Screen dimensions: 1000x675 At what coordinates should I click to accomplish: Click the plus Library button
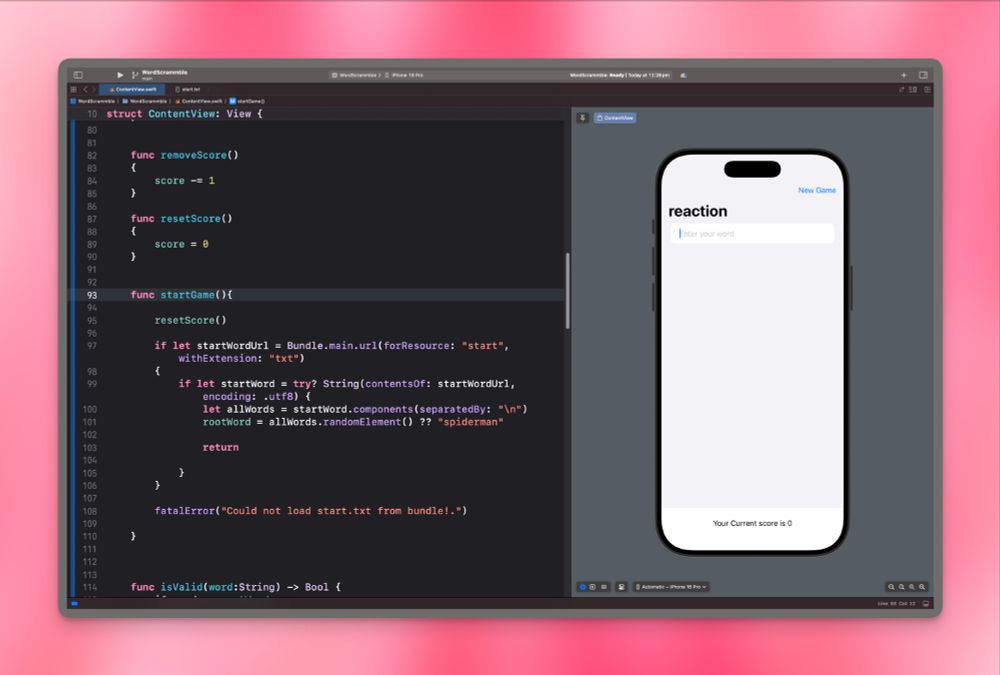coord(903,75)
